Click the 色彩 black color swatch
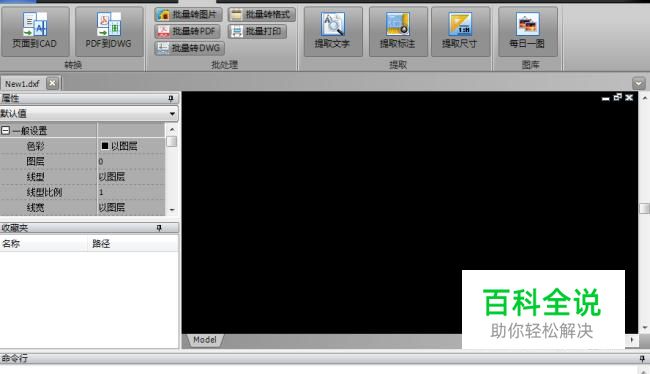650x374 pixels. point(105,146)
